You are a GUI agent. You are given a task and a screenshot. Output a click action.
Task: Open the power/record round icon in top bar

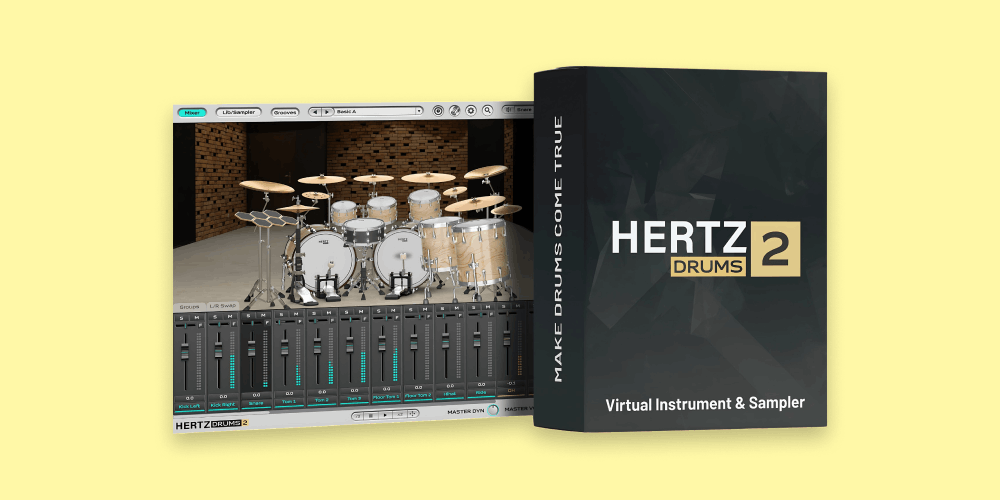click(438, 110)
